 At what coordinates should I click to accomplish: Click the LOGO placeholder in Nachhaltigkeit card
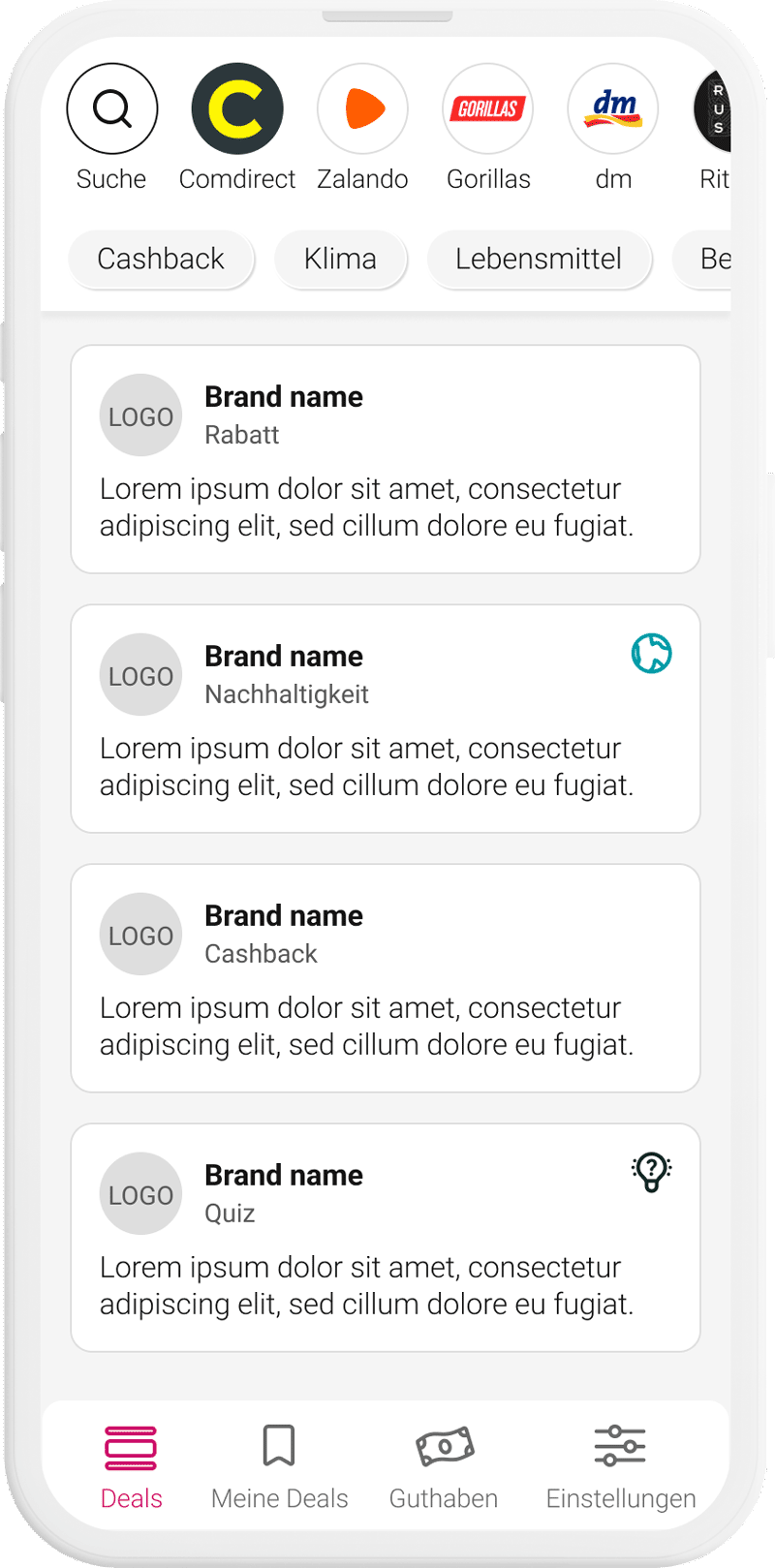coord(140,674)
